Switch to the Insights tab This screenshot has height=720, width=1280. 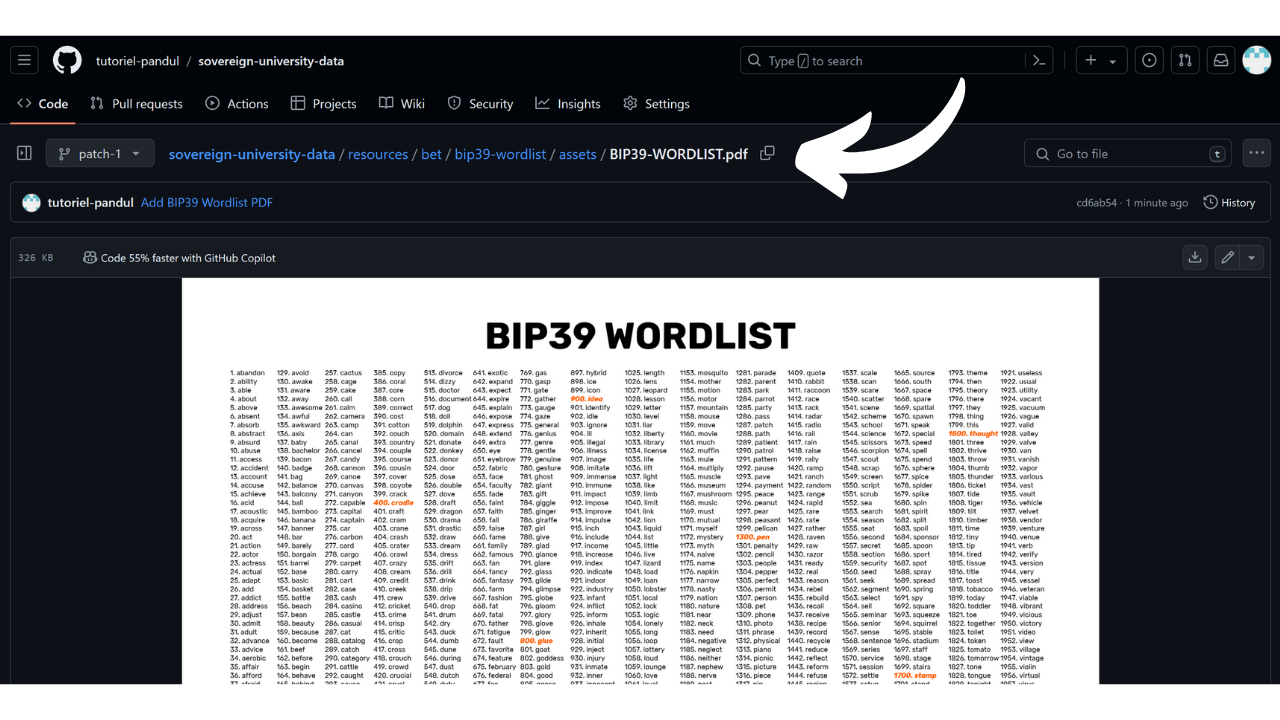568,104
